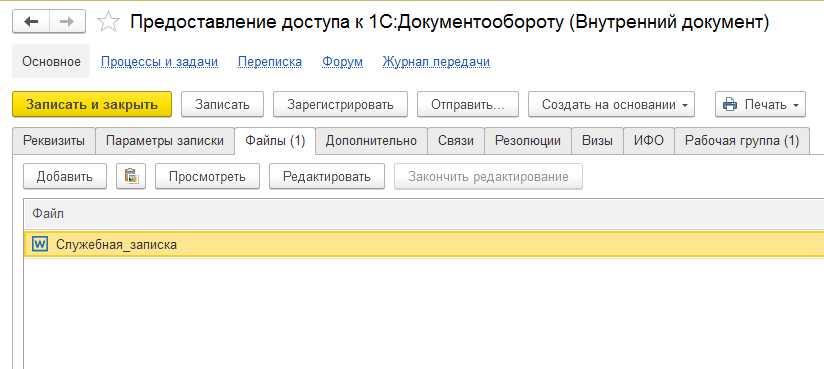Click the paste-from-clipboard icon button
The image size is (824, 369).
[131, 176]
